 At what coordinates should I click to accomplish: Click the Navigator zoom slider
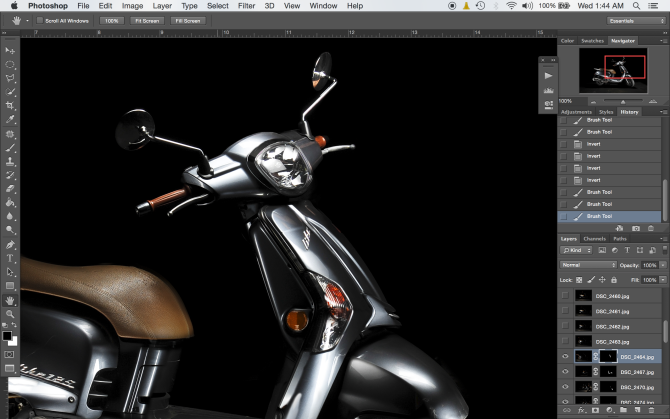pyautogui.click(x=624, y=101)
